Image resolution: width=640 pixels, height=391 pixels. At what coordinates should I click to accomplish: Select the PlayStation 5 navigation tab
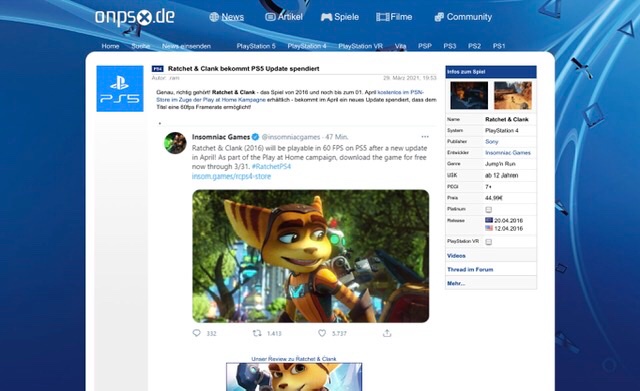[256, 46]
